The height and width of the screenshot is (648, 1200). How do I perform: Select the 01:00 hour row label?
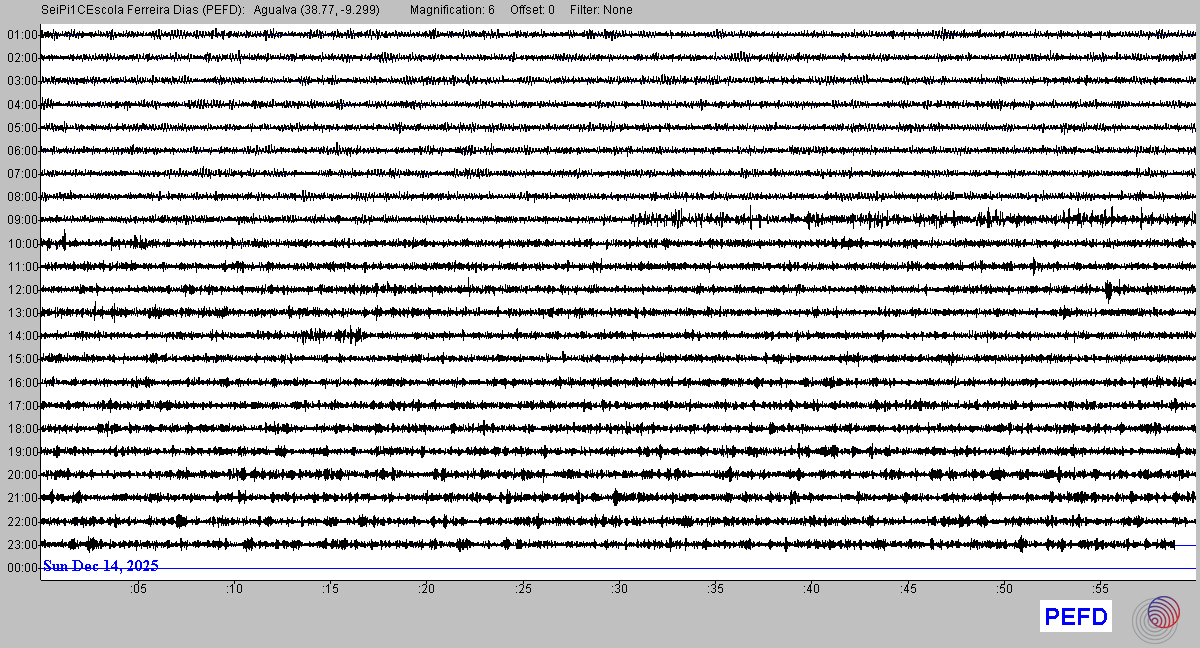click(22, 35)
